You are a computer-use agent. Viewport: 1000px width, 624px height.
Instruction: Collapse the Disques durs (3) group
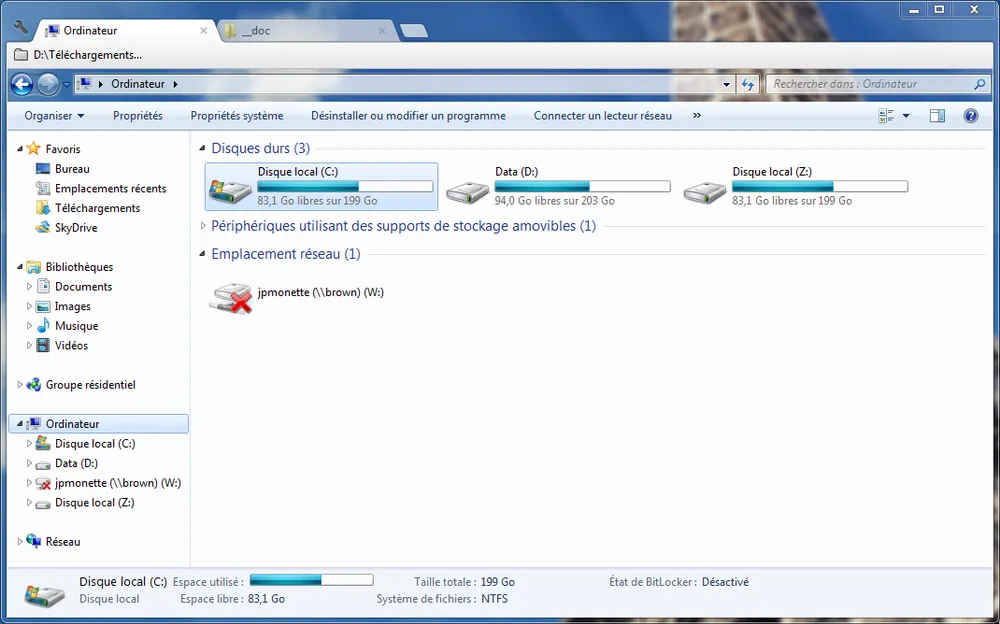[202, 148]
